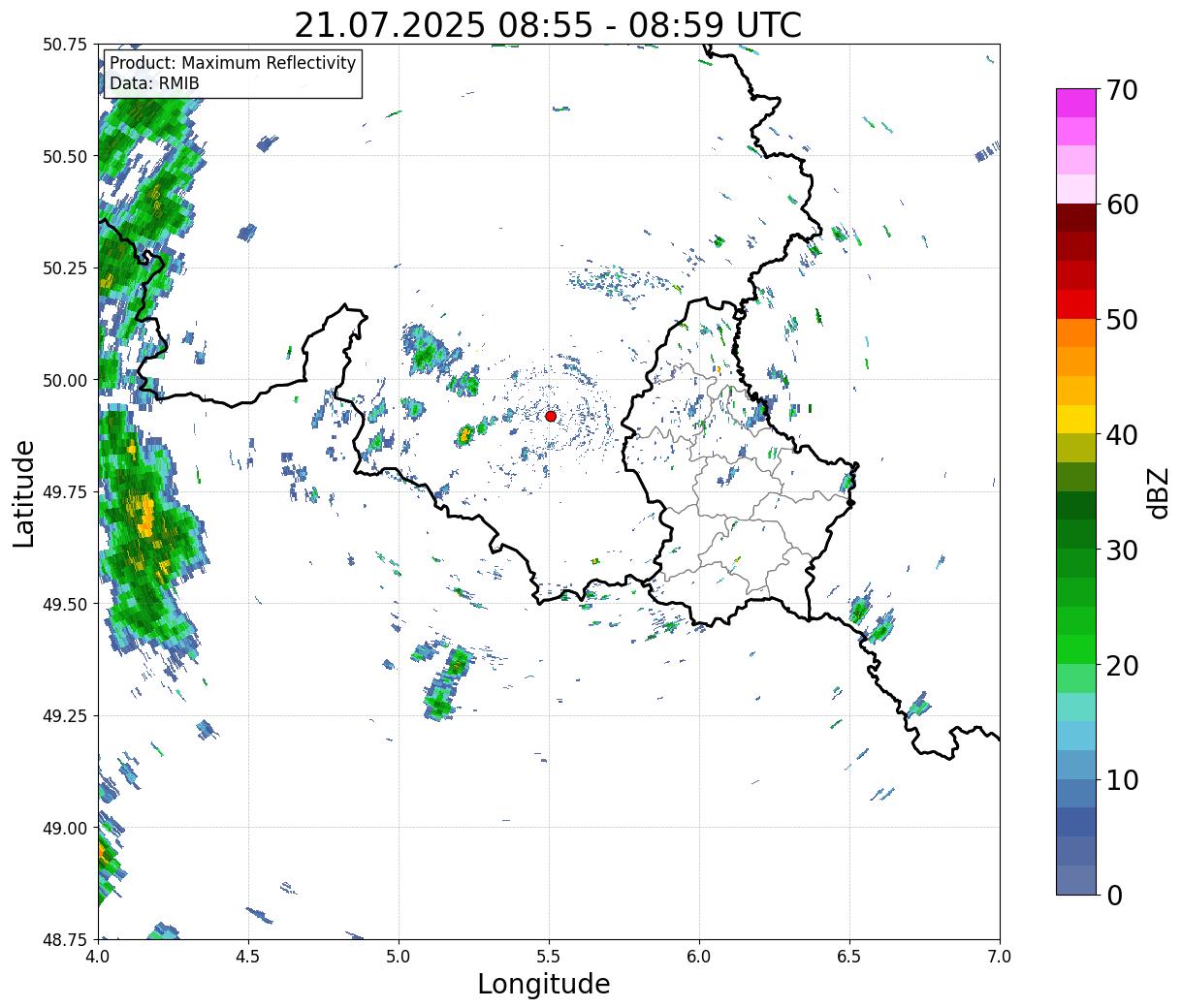Click the dBZ colorbar label
The width and height of the screenshot is (1182, 1008).
[x=1158, y=492]
